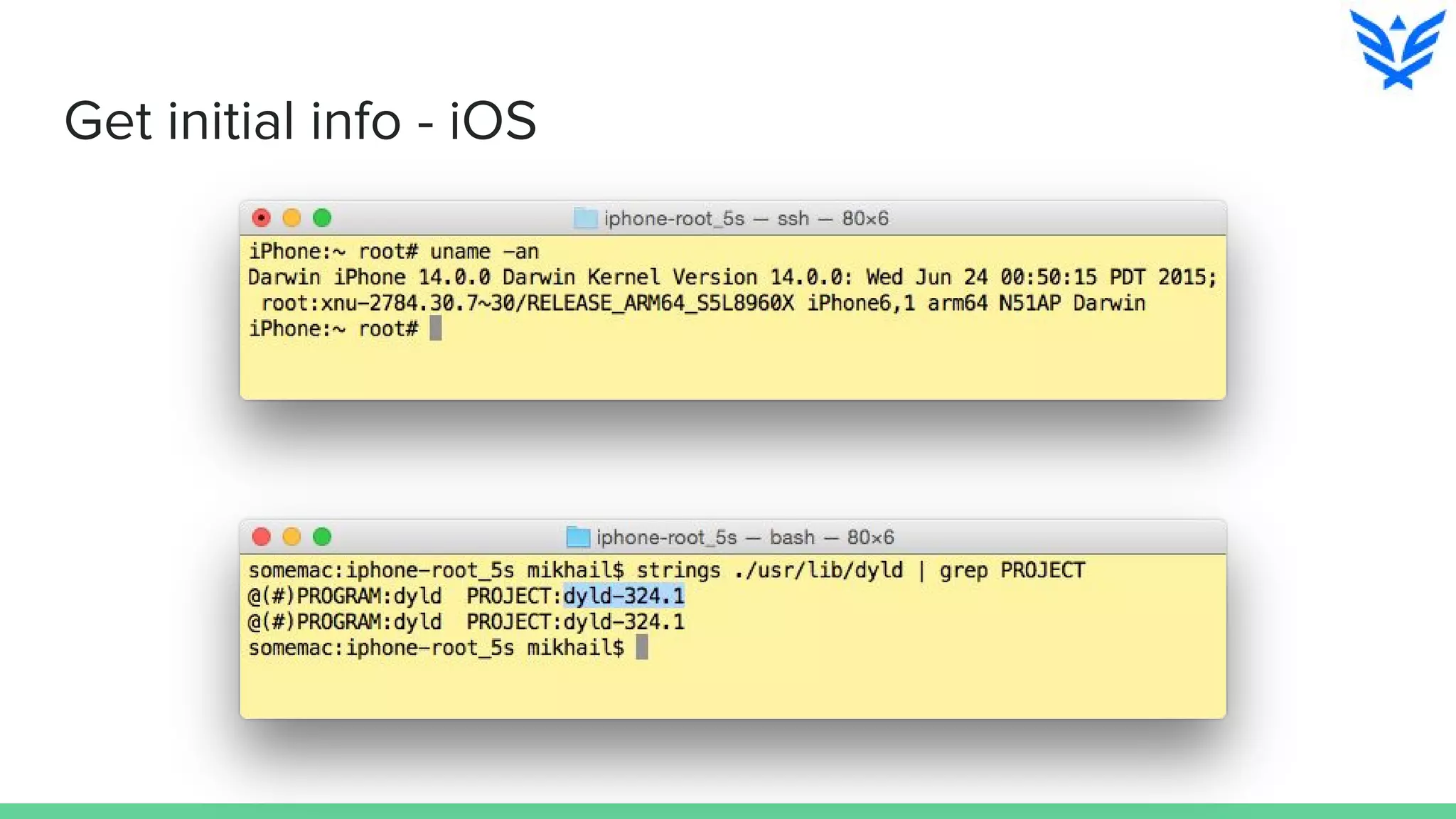Click the 'grep PROJECT' command text
Viewport: 1456px width, 819px height.
[x=1012, y=570]
